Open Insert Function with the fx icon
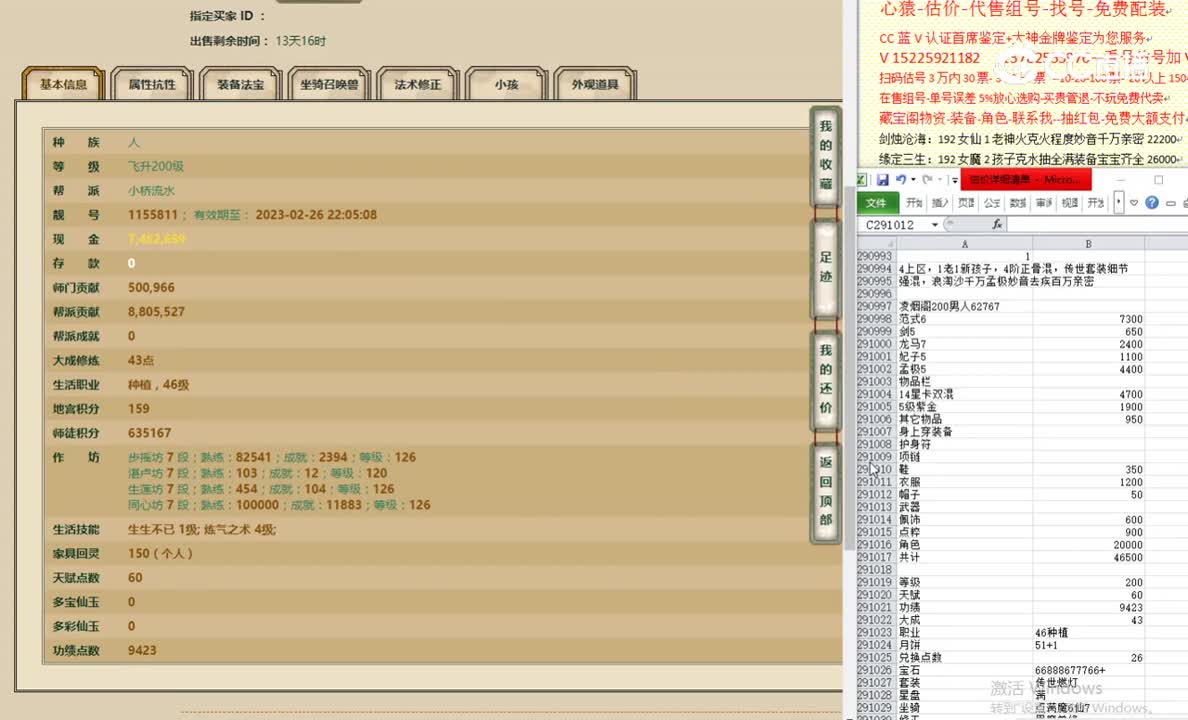The image size is (1188, 720). (996, 224)
